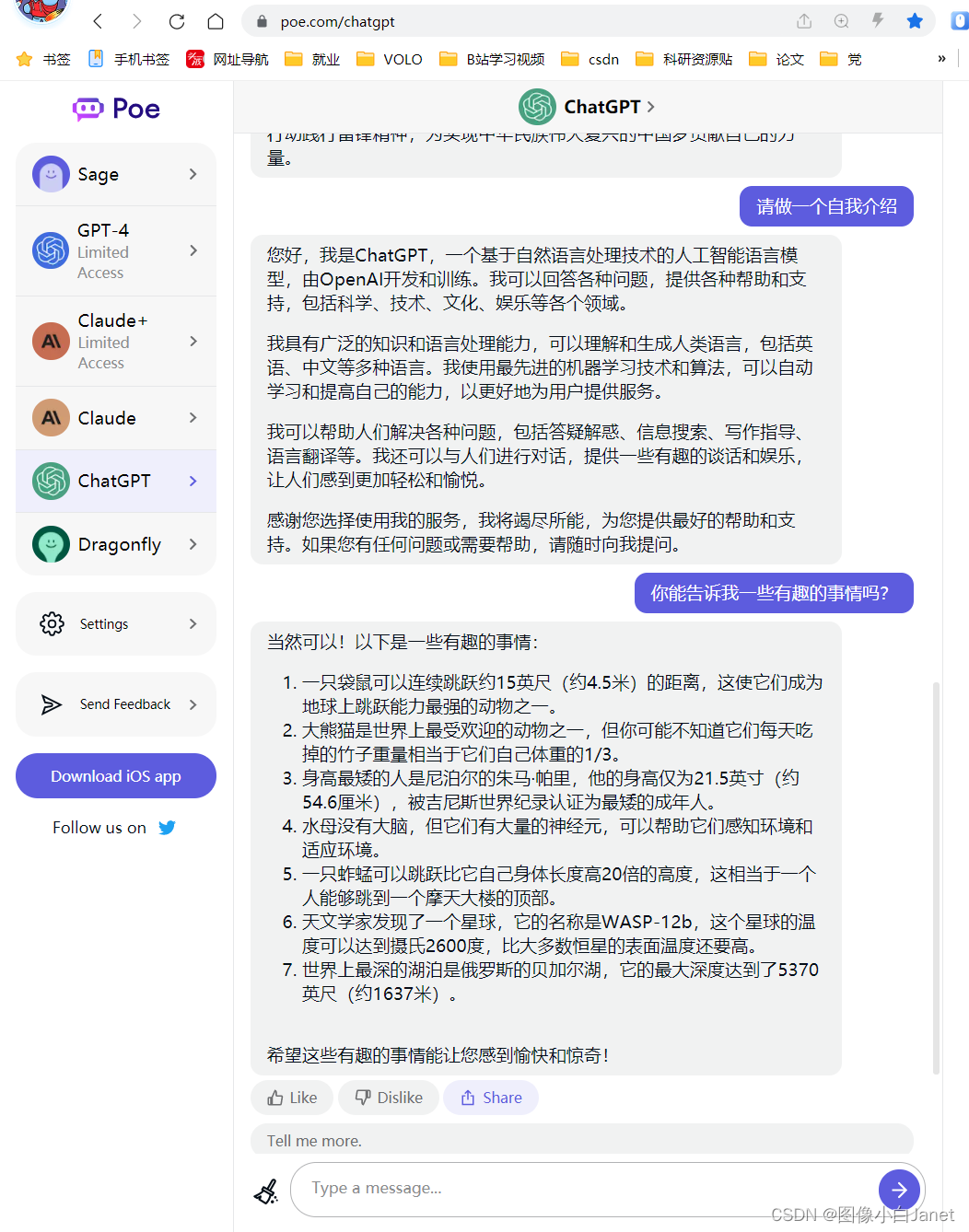Click the Claude bot avatar
The height and width of the screenshot is (1232, 969).
click(x=51, y=417)
